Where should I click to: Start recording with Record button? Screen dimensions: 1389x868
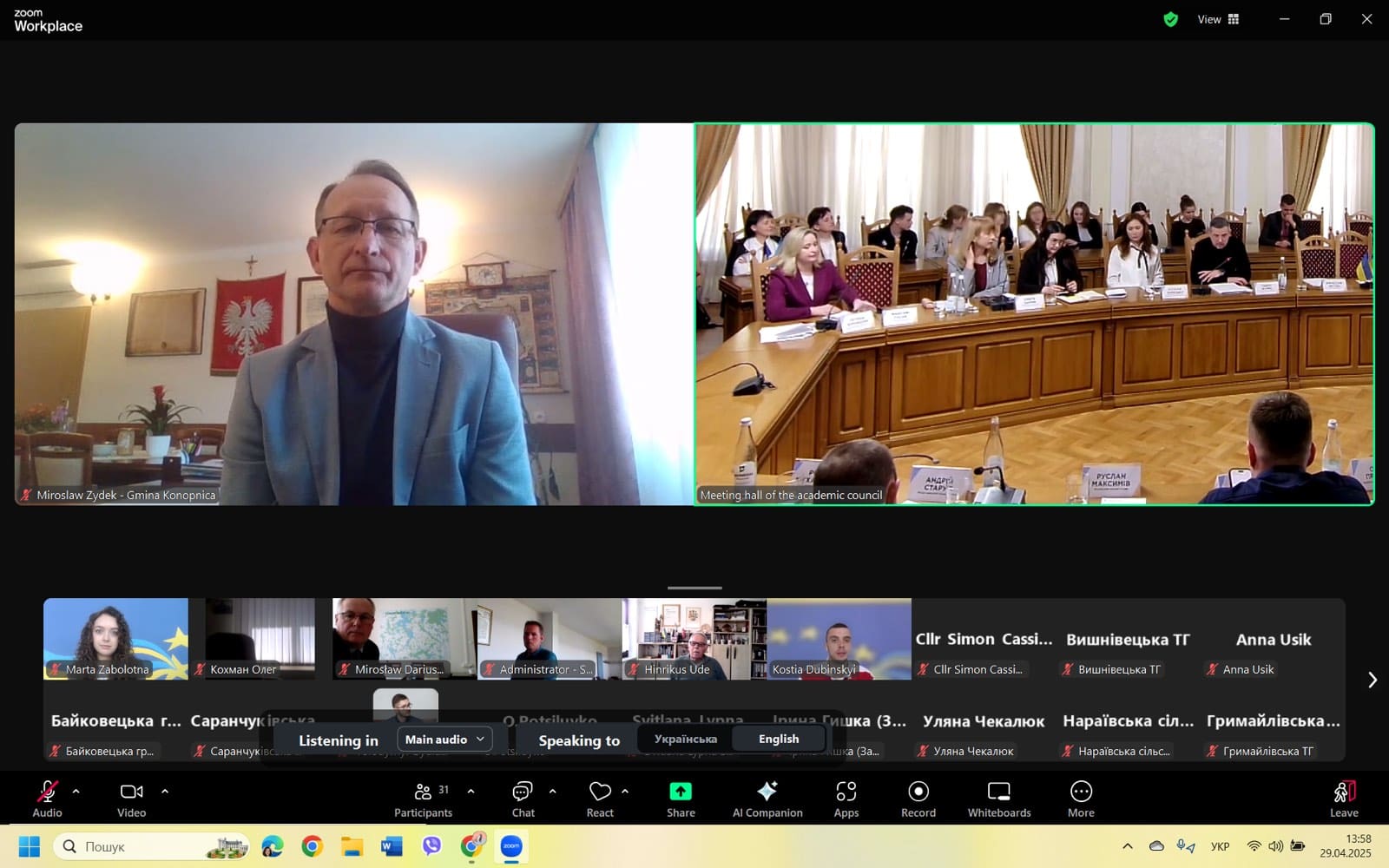918,799
